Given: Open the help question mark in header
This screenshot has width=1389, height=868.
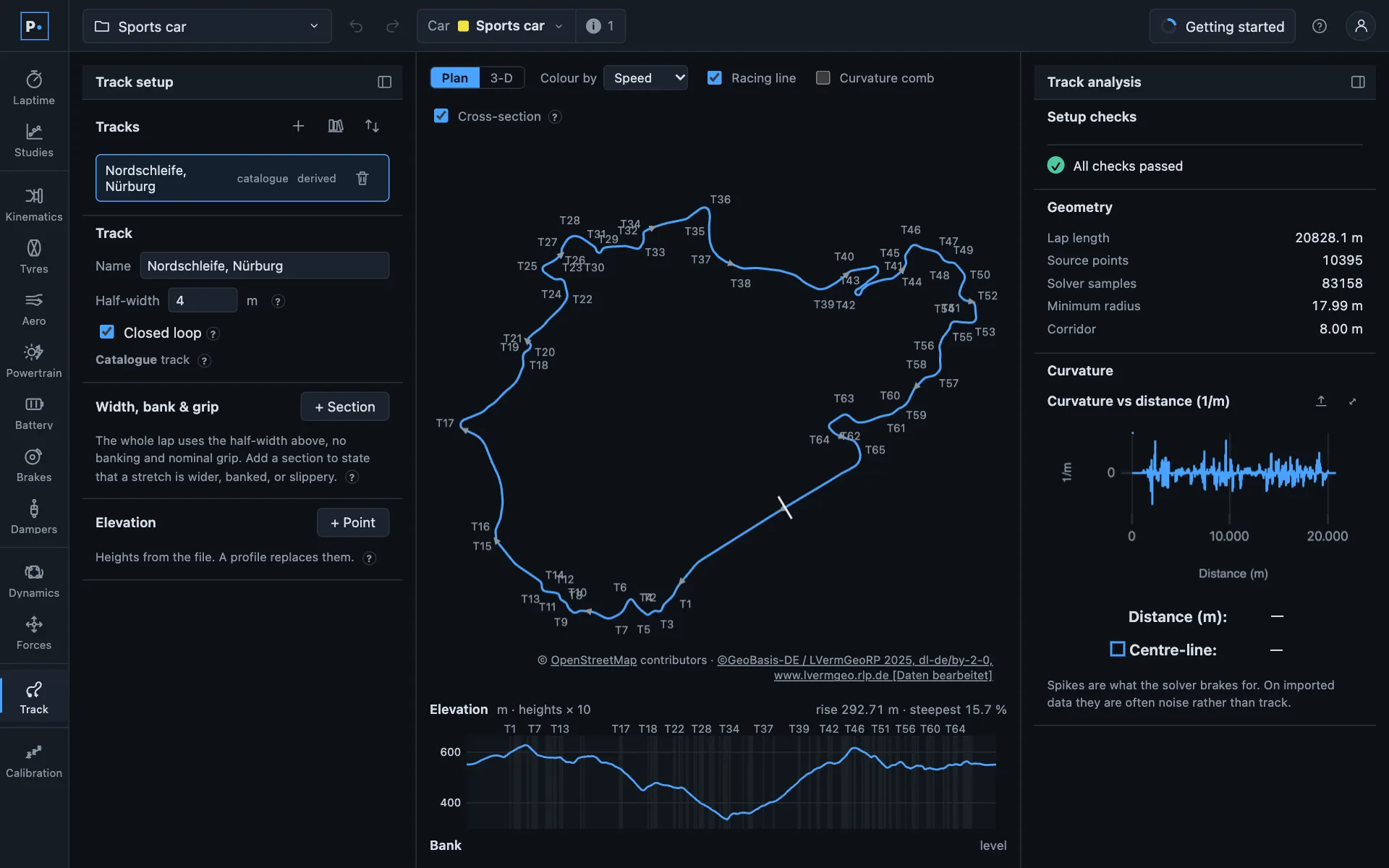Looking at the screenshot, I should [x=1320, y=26].
